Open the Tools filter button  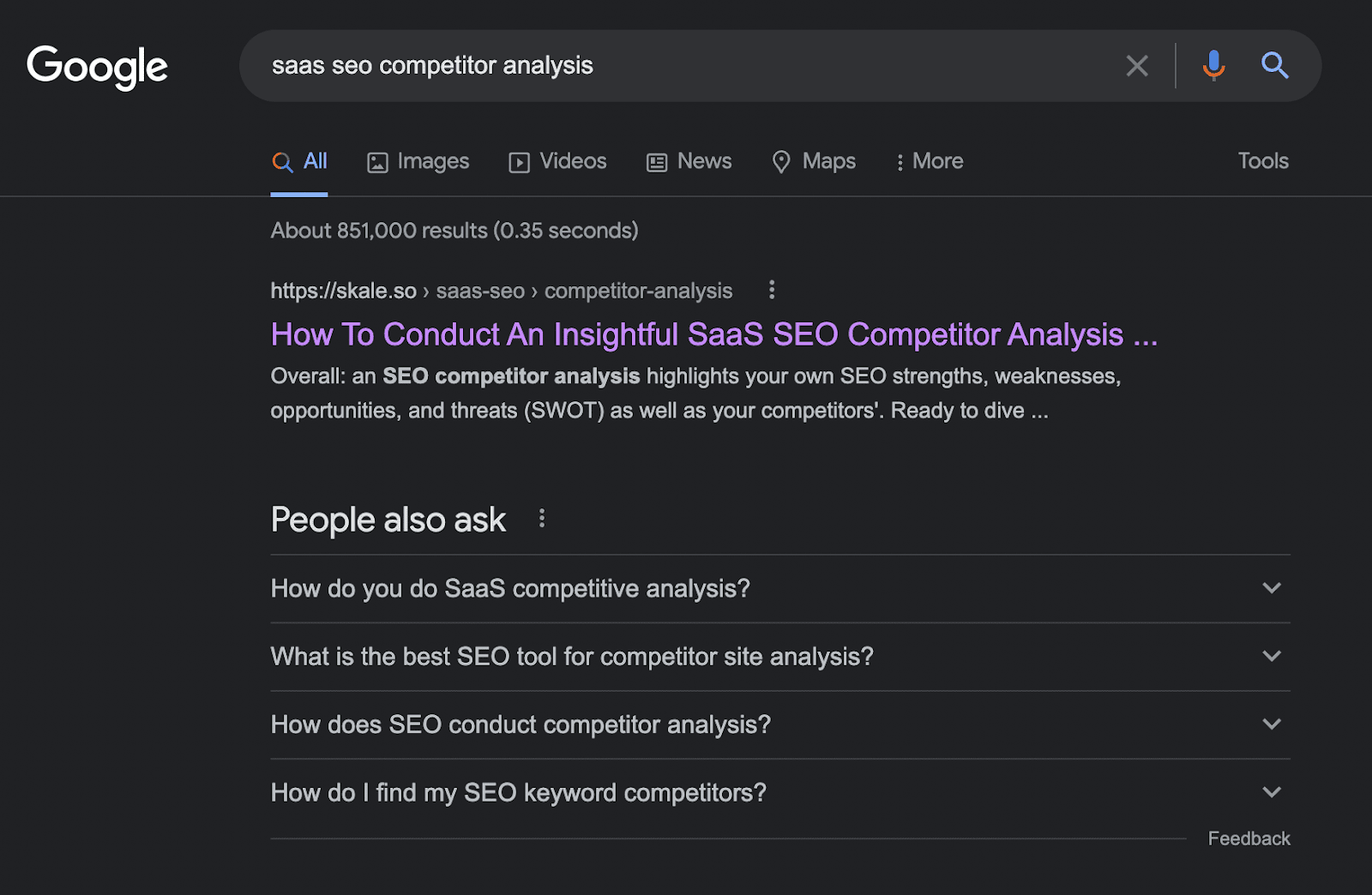click(1263, 161)
